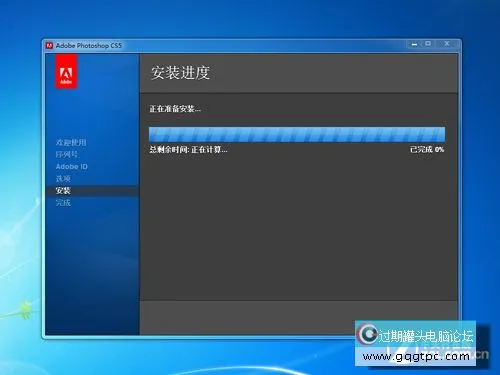Image resolution: width=500 pixels, height=375 pixels.
Task: Click the 总剩余时间: 正在计算... text
Action: point(188,150)
